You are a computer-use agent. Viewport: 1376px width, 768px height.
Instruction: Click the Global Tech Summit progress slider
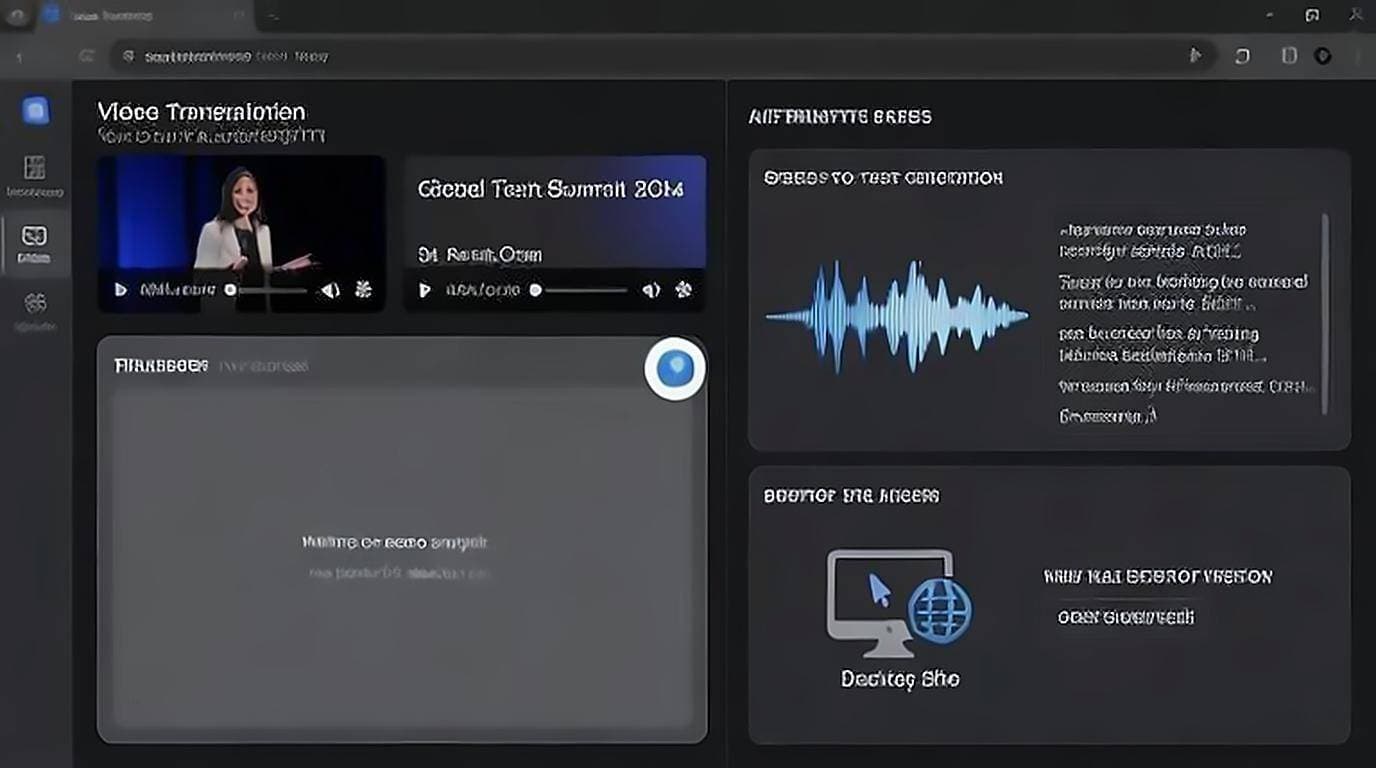[x=578, y=290]
